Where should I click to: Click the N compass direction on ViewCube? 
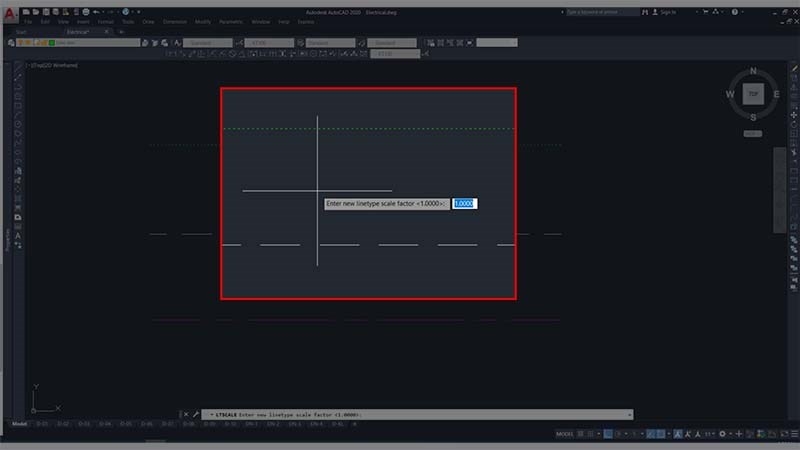coord(754,71)
